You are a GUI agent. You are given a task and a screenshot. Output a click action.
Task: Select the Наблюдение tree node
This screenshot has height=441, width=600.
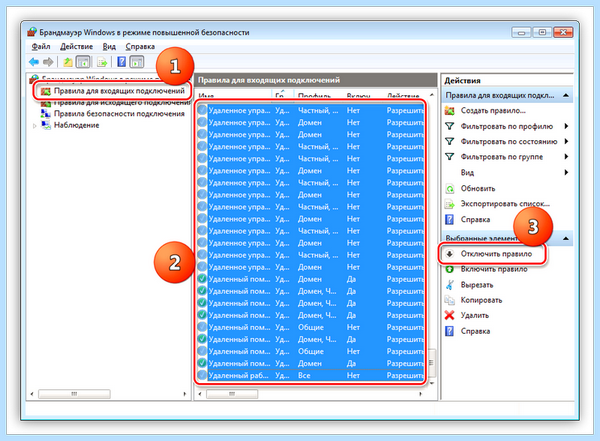76,125
